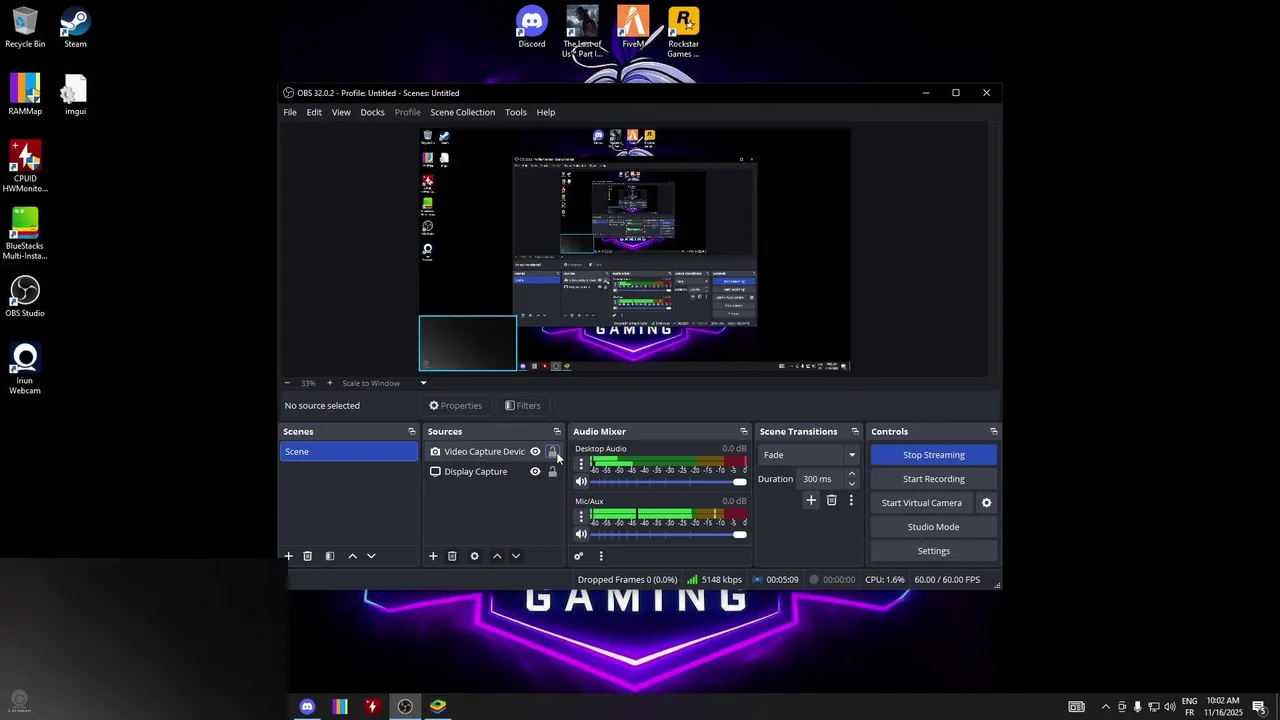Open OBS Studio desktop shortcut
This screenshot has width=1280, height=720.
(25, 297)
